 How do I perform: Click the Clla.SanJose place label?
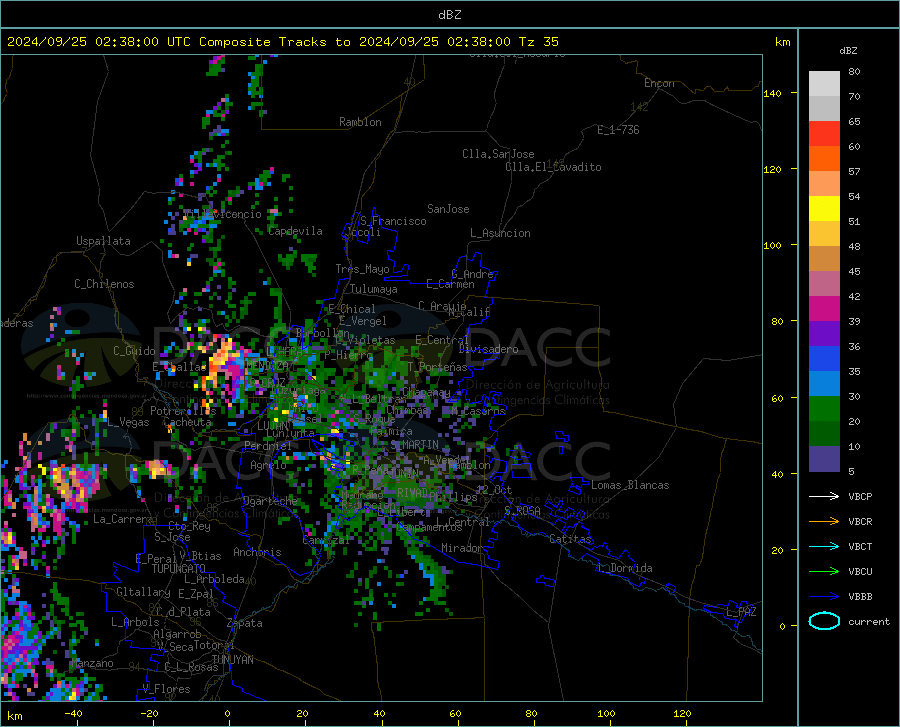tap(498, 154)
